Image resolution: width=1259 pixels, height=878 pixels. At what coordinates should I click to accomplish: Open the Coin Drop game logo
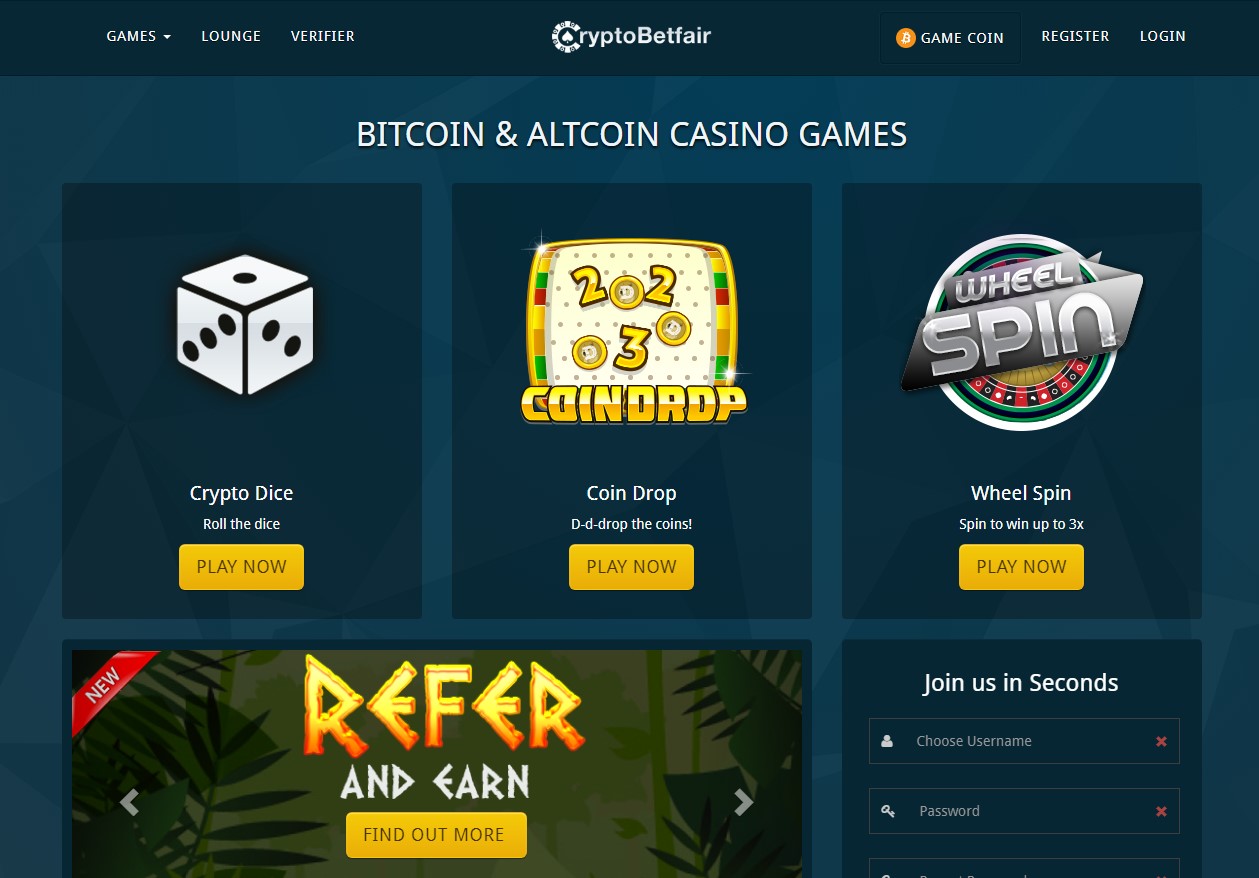click(633, 329)
